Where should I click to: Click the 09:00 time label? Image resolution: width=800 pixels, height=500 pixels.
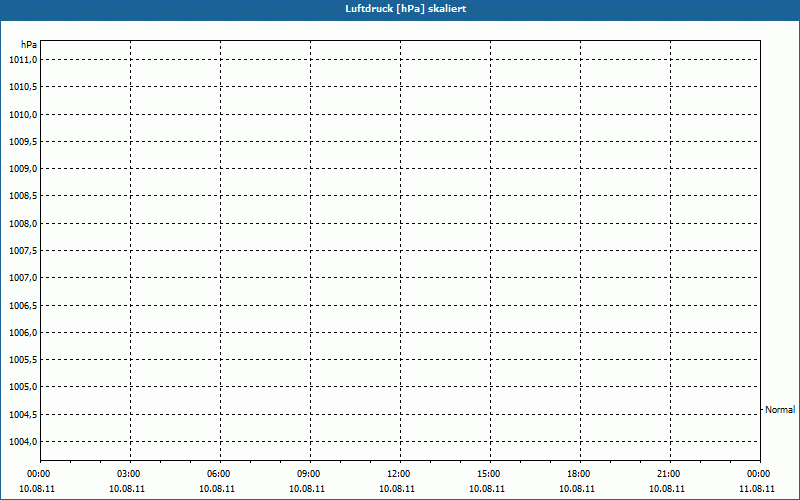click(309, 474)
